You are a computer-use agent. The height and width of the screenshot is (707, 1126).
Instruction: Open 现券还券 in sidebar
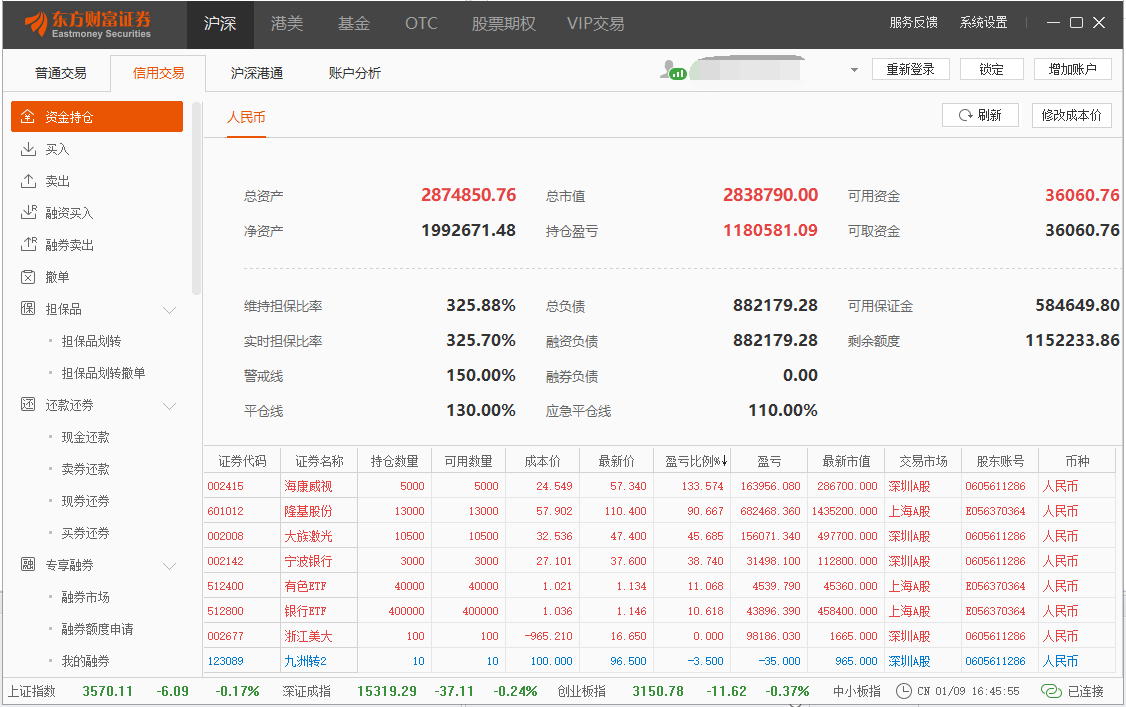85,501
